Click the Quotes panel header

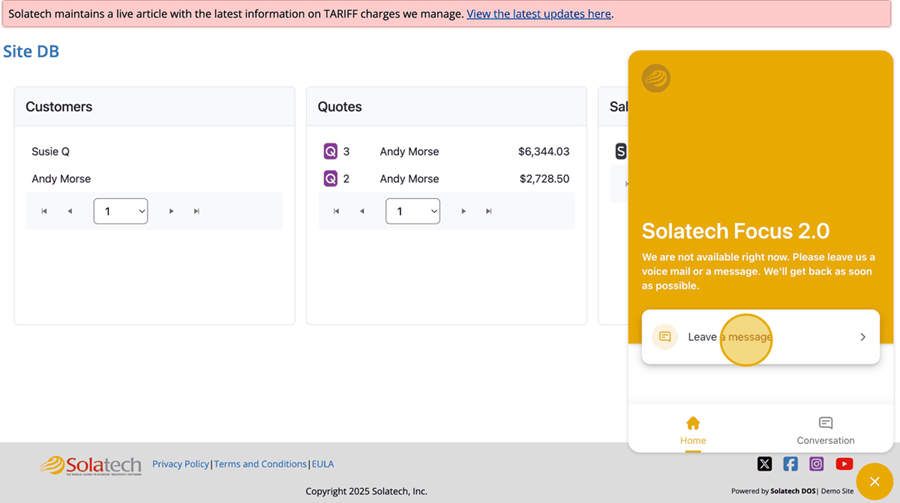coord(447,107)
